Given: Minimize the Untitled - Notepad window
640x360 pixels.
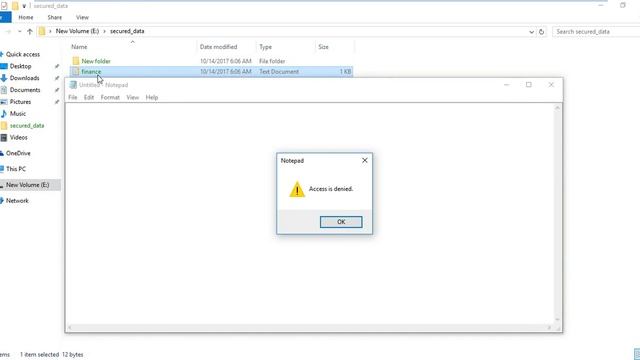Looking at the screenshot, I should pyautogui.click(x=507, y=84).
